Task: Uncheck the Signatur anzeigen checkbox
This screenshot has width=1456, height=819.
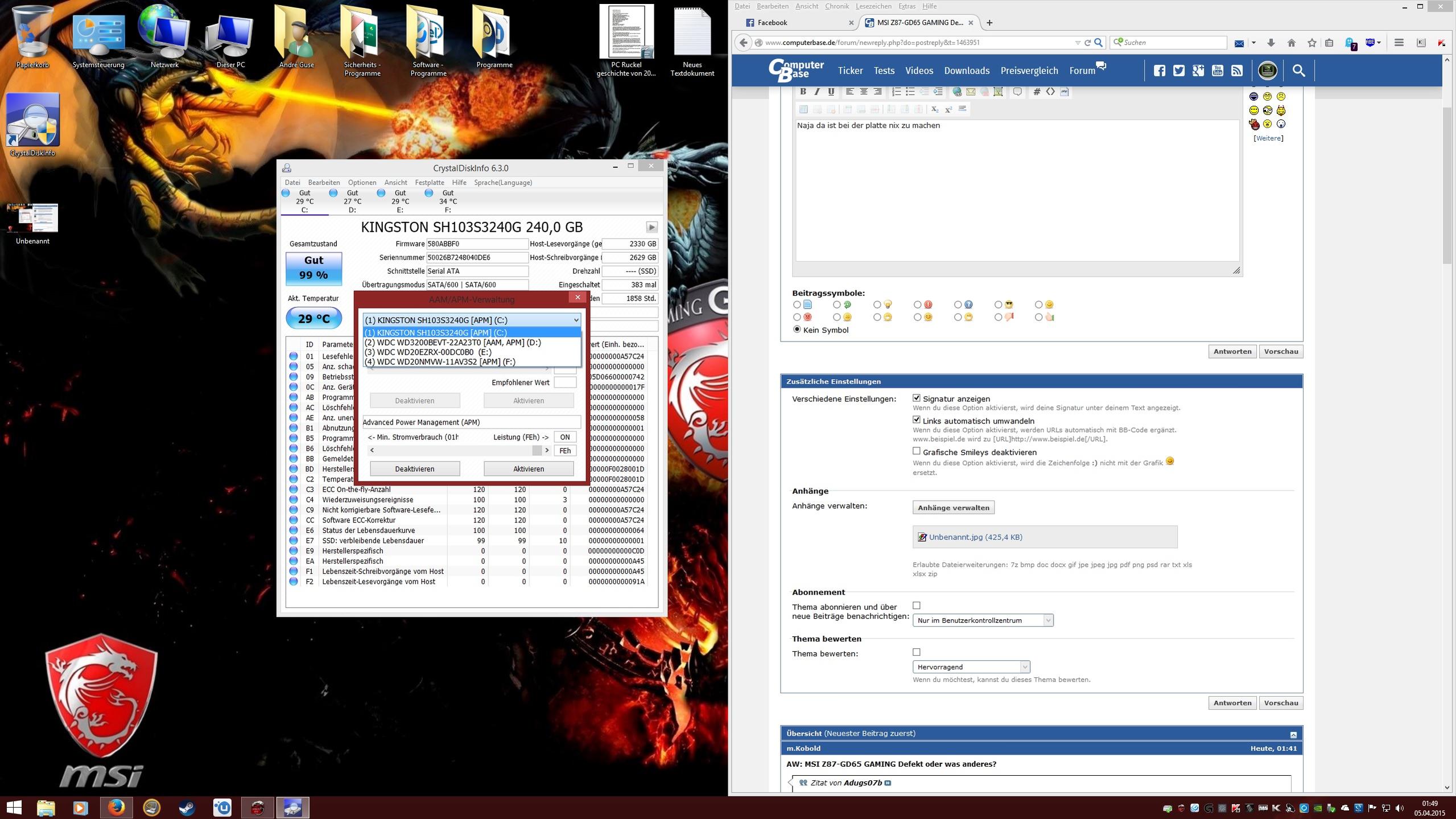Action: [916, 398]
